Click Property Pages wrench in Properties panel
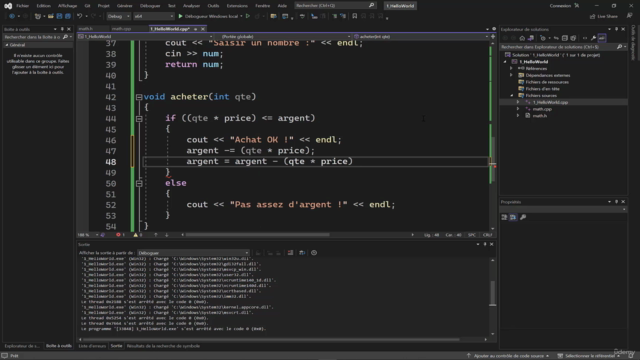The width and height of the screenshot is (640, 360). point(523,217)
